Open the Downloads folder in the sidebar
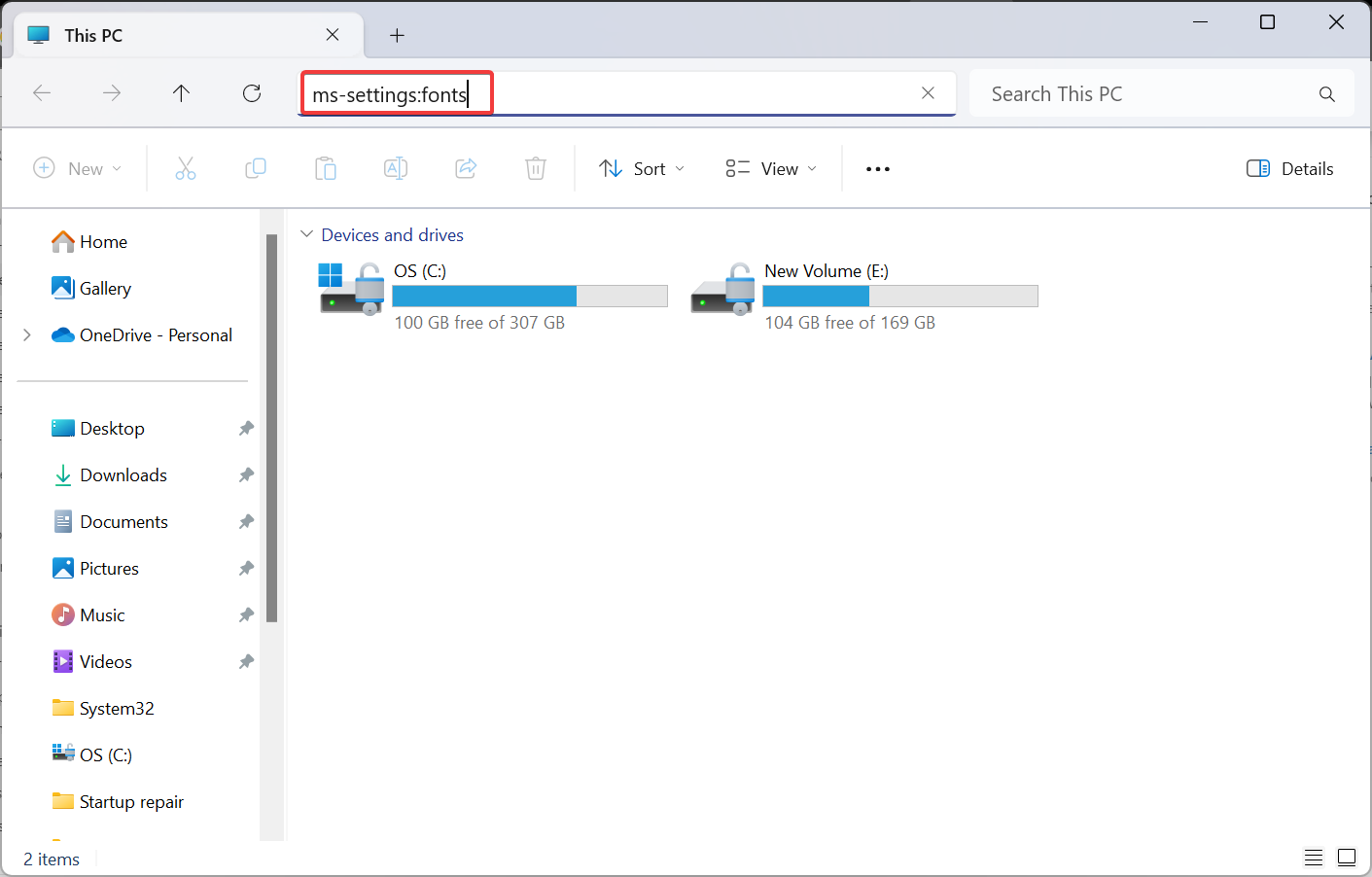Image resolution: width=1372 pixels, height=877 pixels. pos(123,474)
